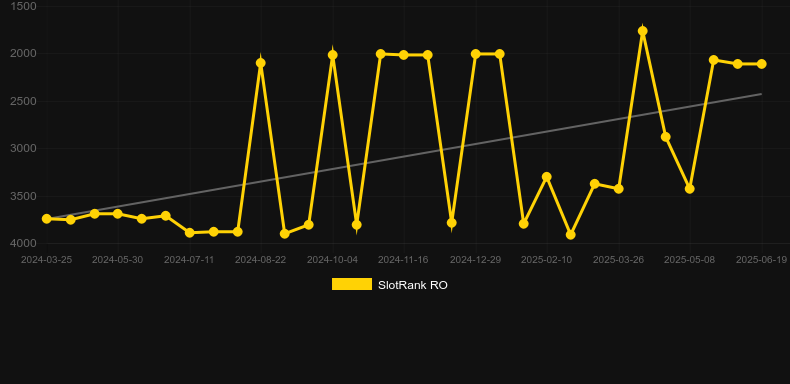Click the 2500 y-axis label
Image resolution: width=790 pixels, height=384 pixels.
pos(23,101)
